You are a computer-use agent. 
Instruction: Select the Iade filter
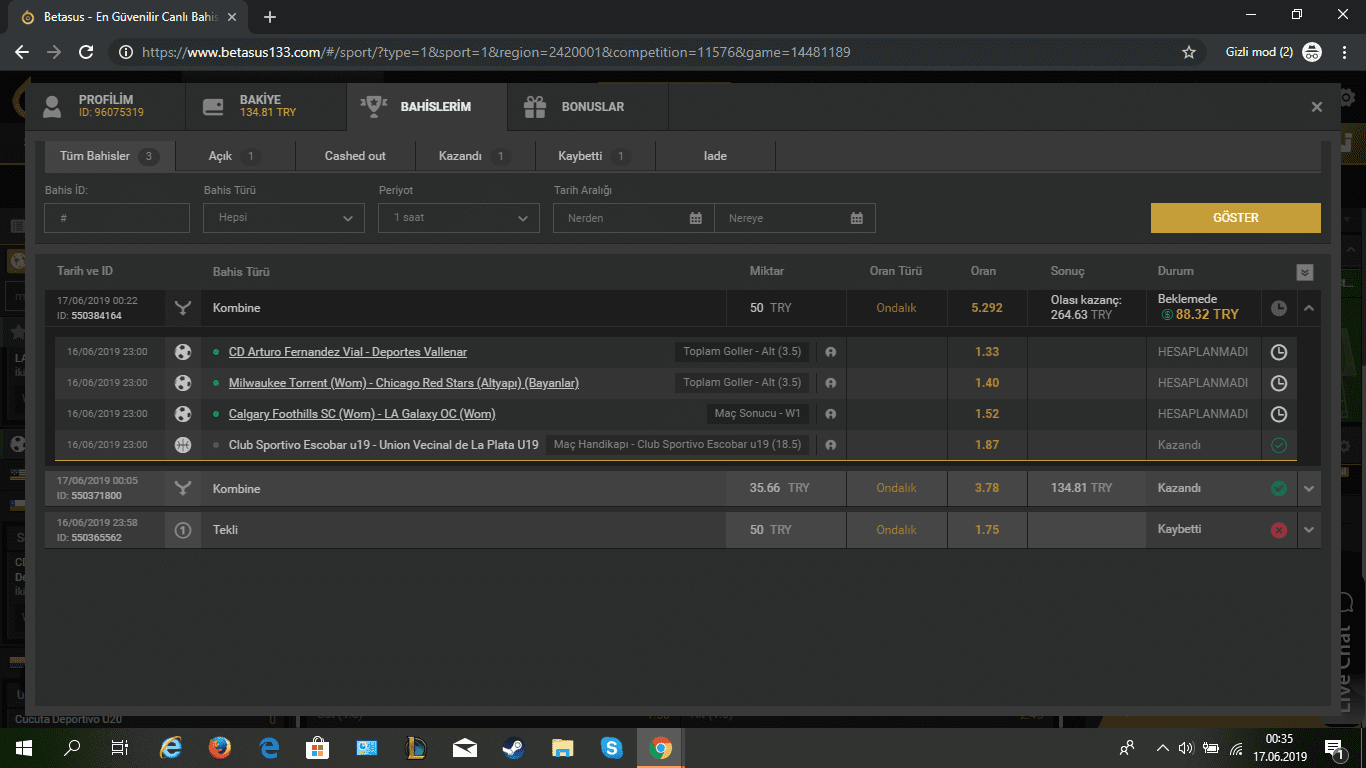(715, 156)
